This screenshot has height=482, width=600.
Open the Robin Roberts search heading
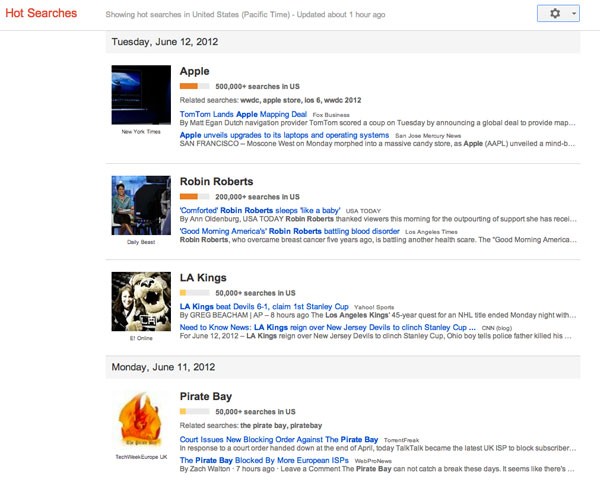click(x=216, y=182)
